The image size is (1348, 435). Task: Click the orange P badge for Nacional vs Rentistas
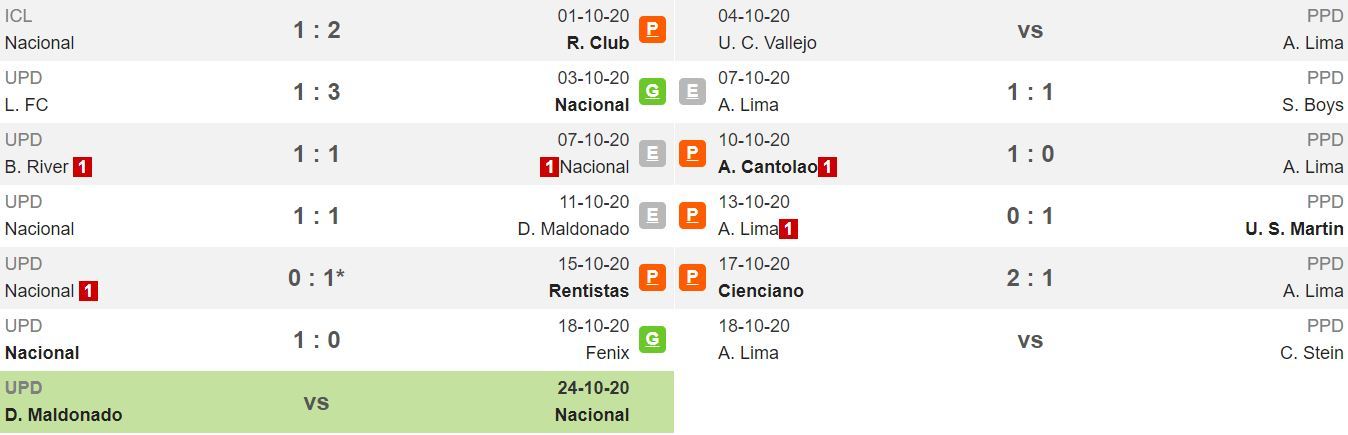coord(652,277)
